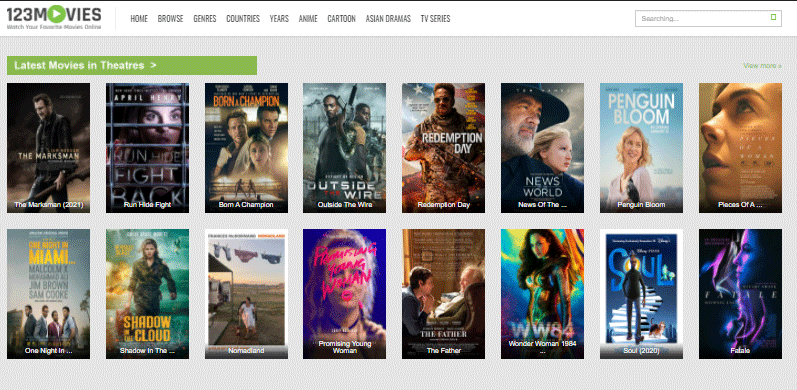Open the Wonder Woman 1984 poster

click(542, 294)
